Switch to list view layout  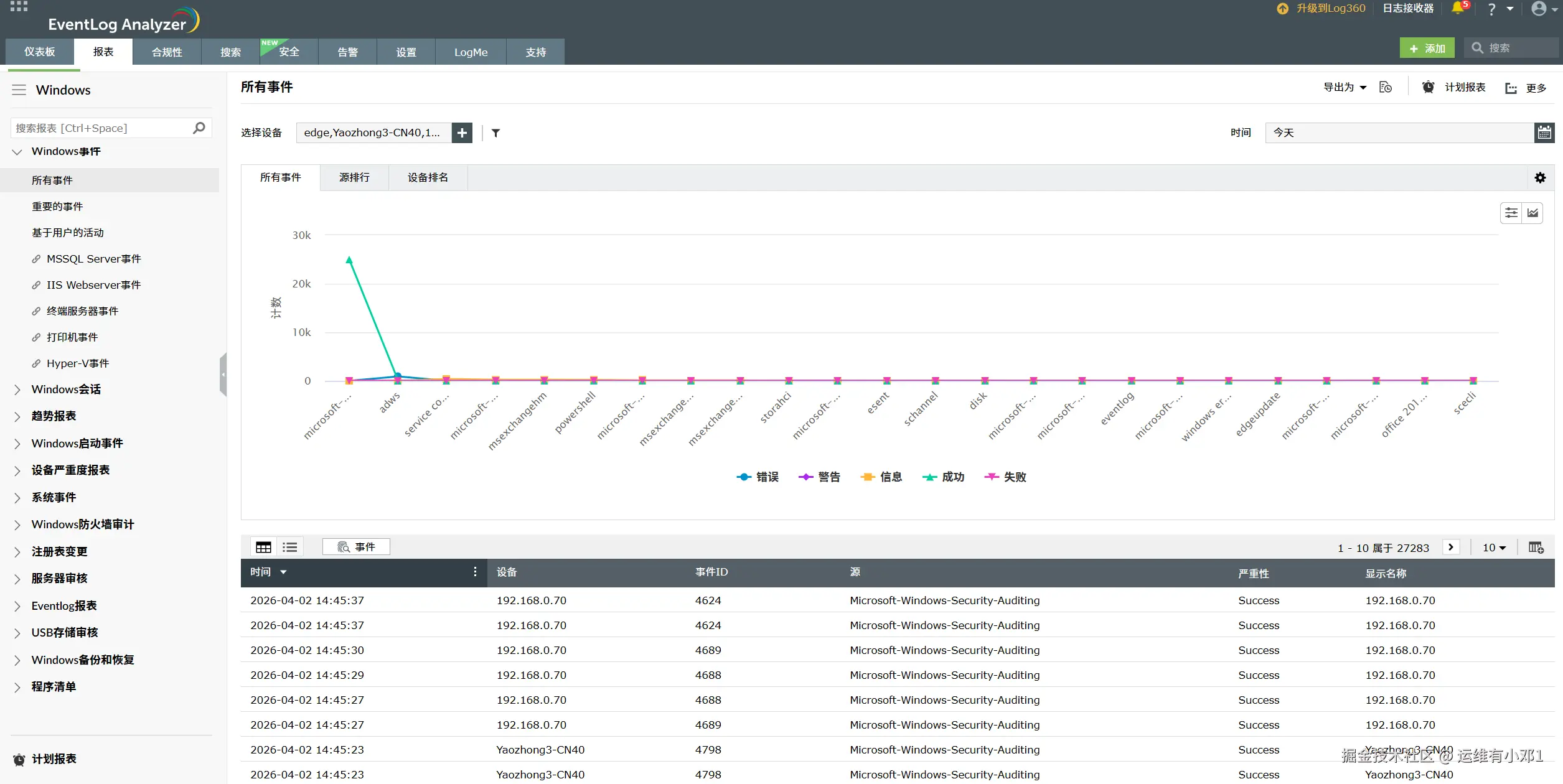[289, 547]
